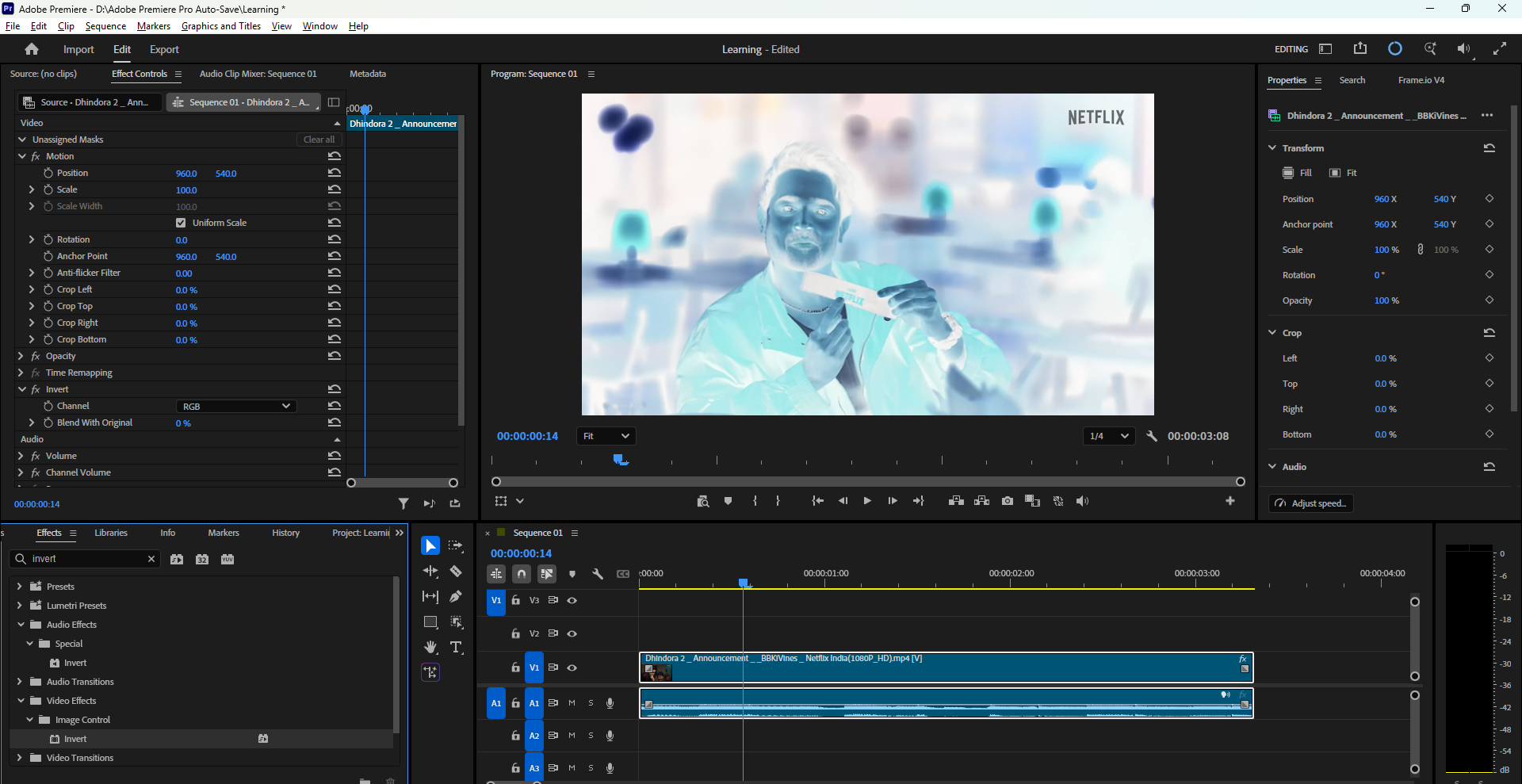Click the Home icon
This screenshot has width=1522, height=784.
click(32, 49)
